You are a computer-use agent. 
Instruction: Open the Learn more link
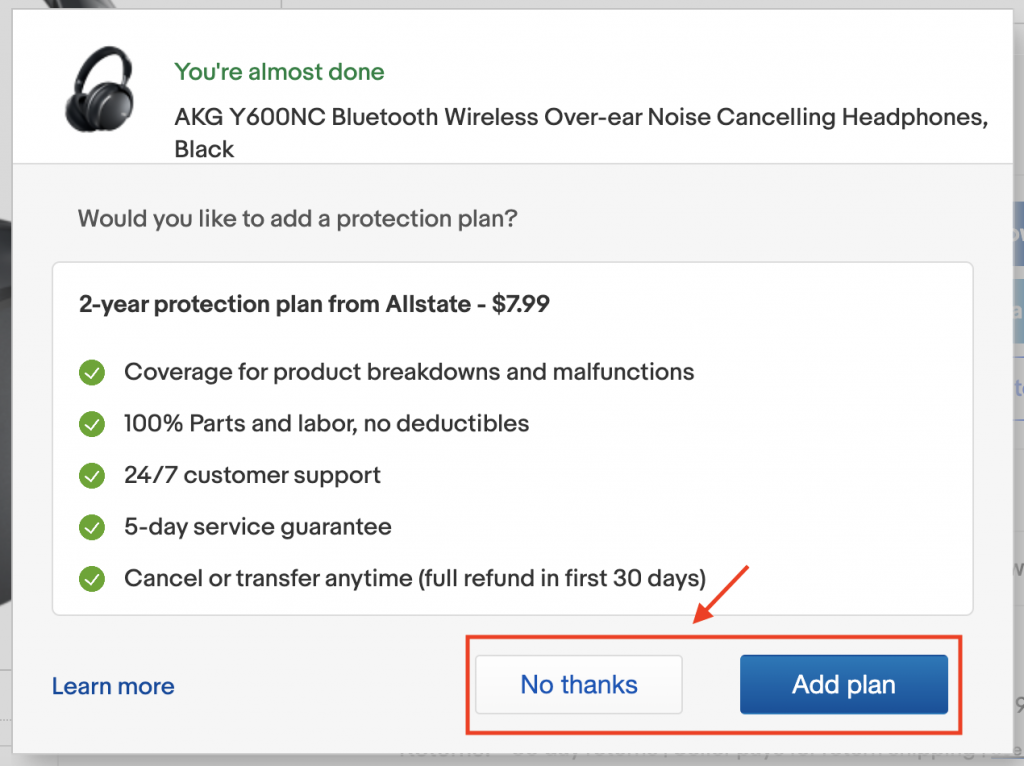tap(113, 686)
